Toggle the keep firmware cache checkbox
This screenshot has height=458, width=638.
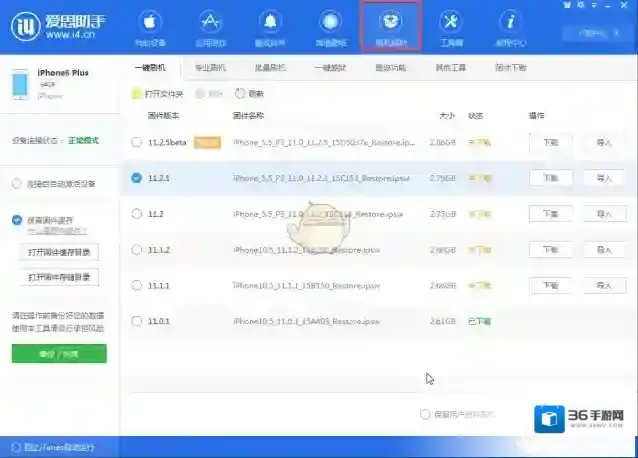point(17,220)
